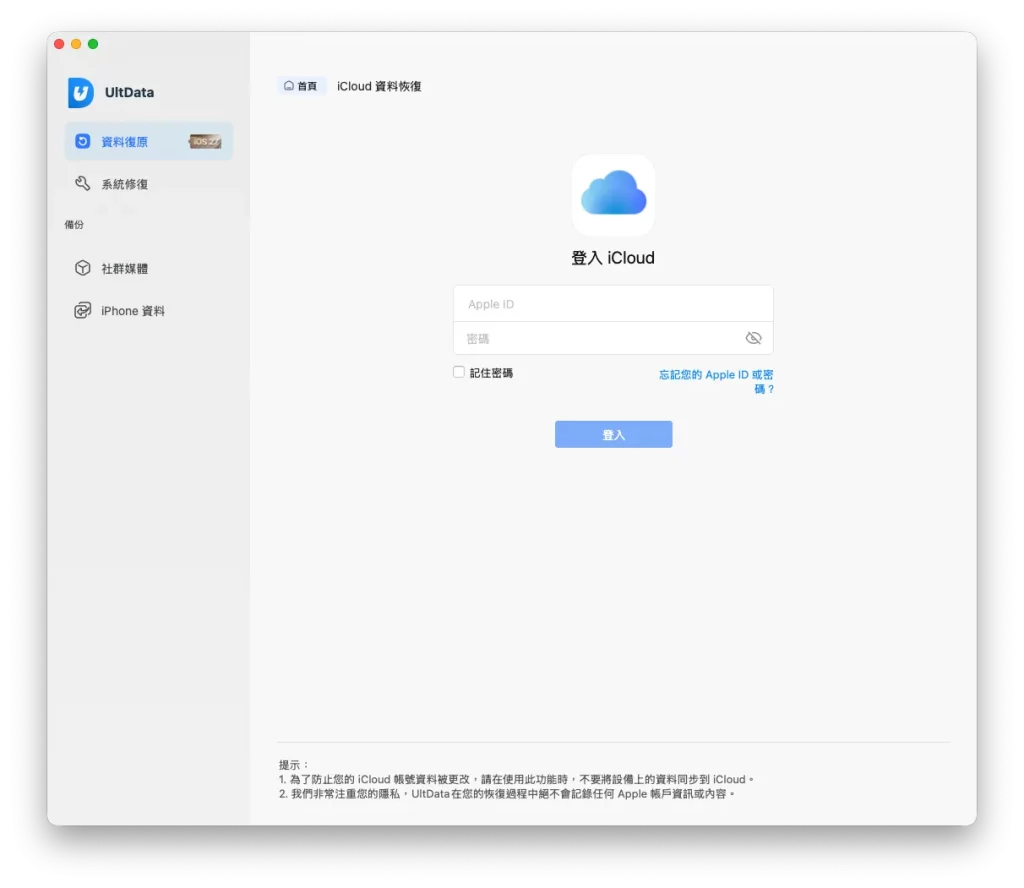Click the home icon in breadcrumb

coord(289,86)
